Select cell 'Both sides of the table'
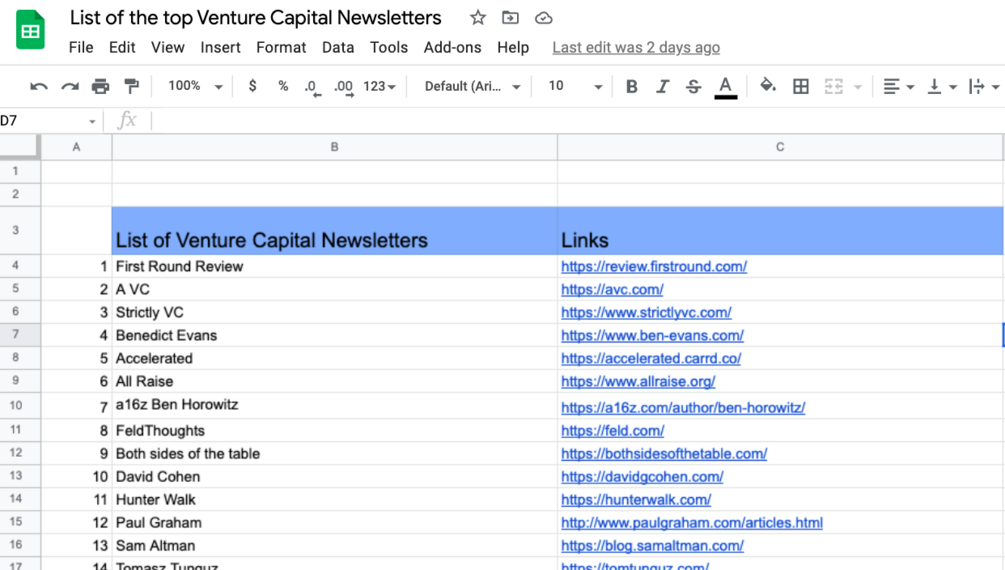Screen dimensions: 1005x570 pyautogui.click(x=335, y=454)
